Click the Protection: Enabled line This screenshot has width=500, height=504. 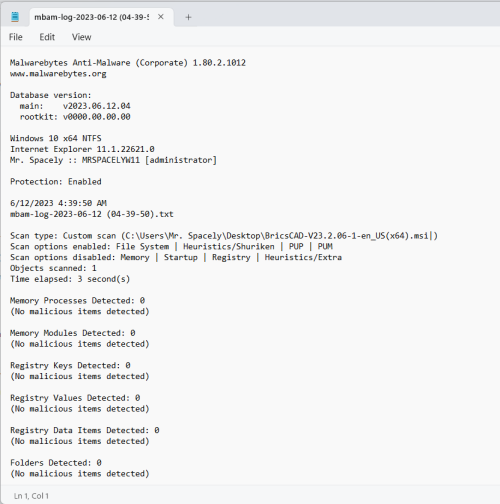[56, 182]
